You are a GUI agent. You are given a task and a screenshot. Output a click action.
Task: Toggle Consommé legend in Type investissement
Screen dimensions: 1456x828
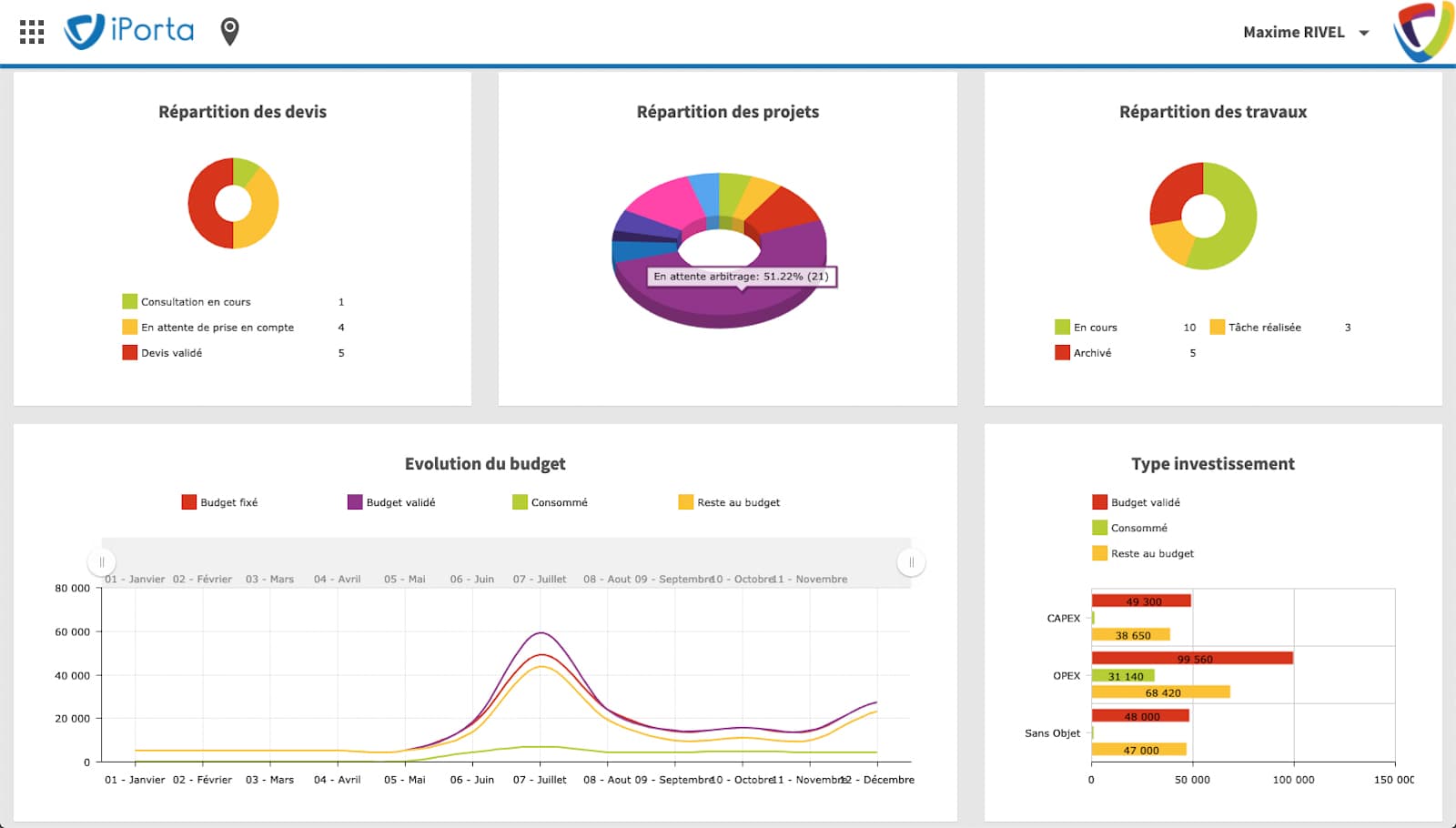[1130, 528]
